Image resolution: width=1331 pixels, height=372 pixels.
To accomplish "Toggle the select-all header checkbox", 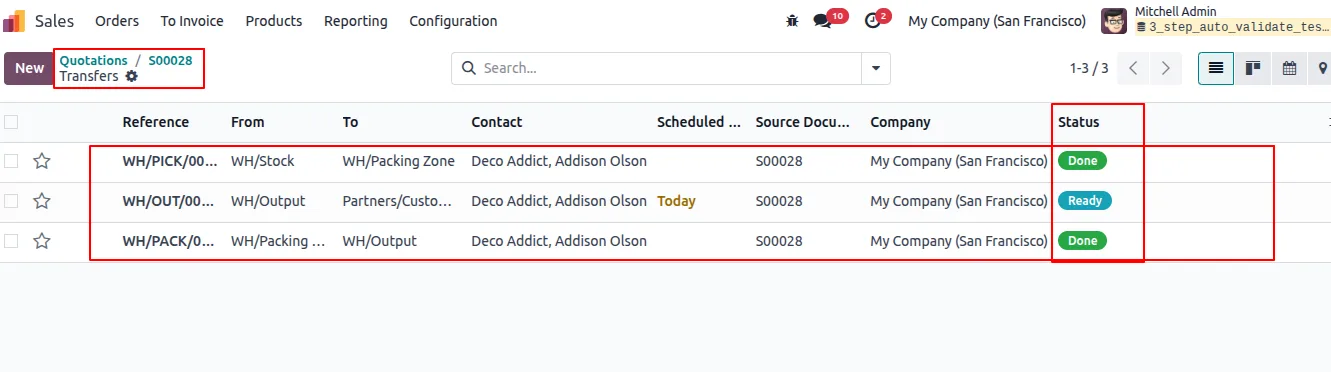I will 11,122.
